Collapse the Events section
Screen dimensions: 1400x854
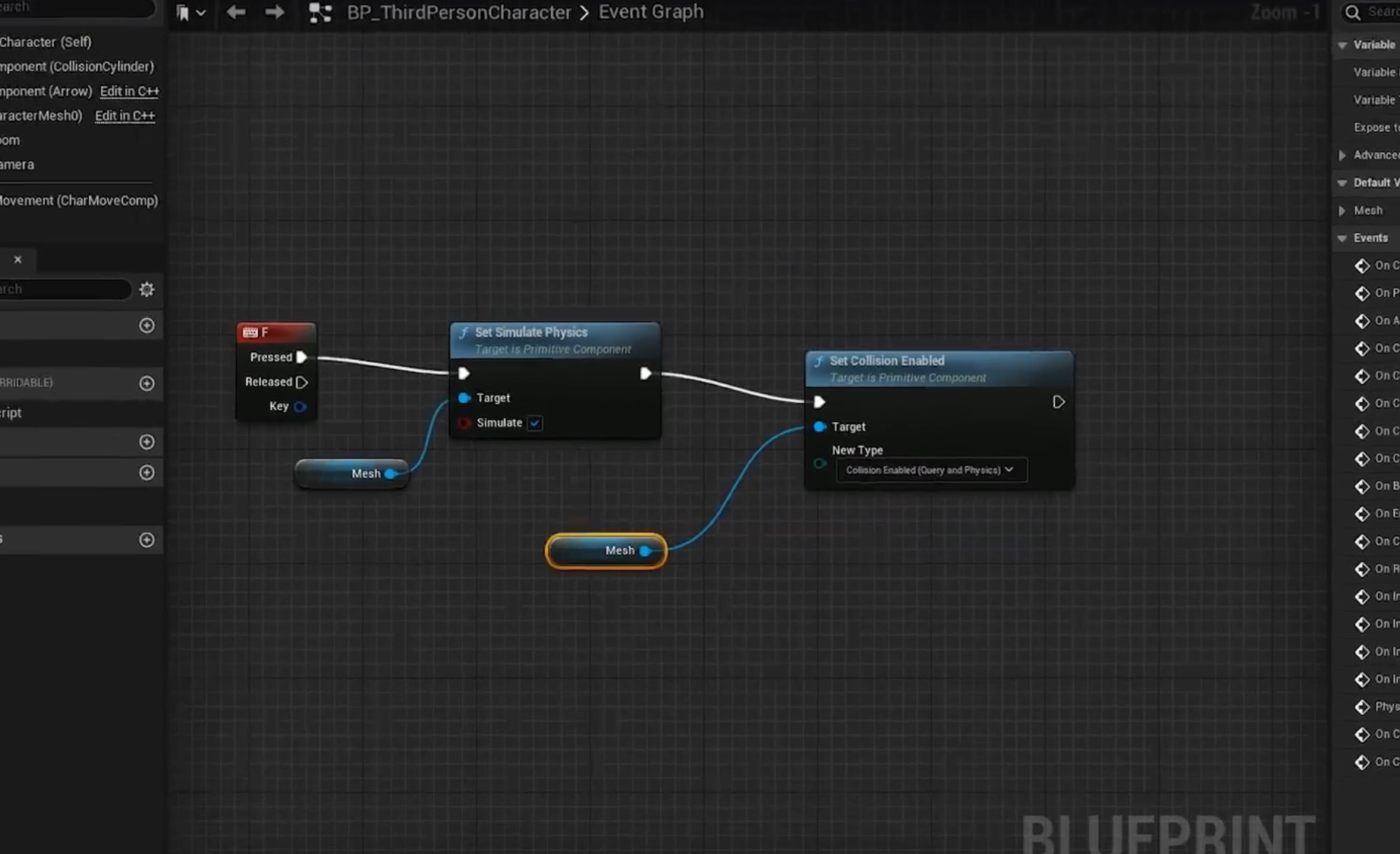1342,238
